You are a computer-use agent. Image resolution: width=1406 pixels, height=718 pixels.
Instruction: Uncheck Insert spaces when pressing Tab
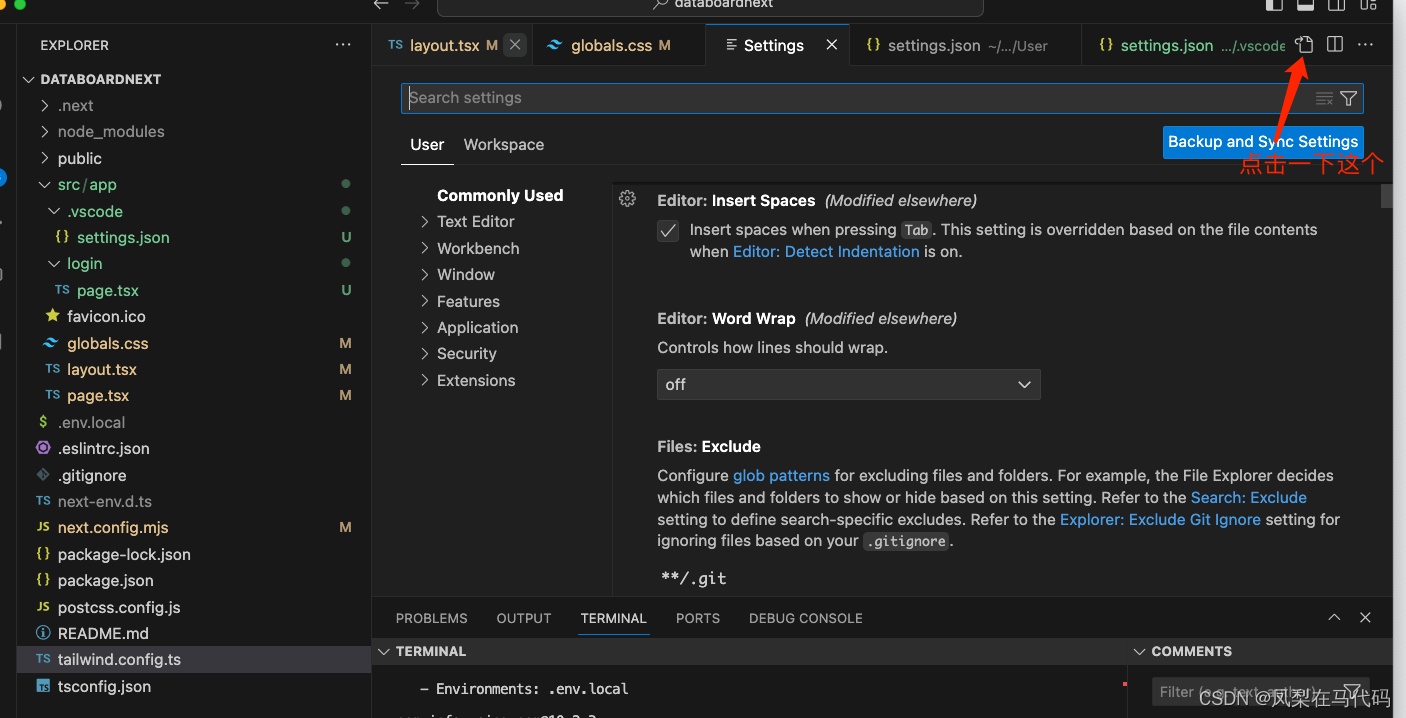click(x=667, y=230)
